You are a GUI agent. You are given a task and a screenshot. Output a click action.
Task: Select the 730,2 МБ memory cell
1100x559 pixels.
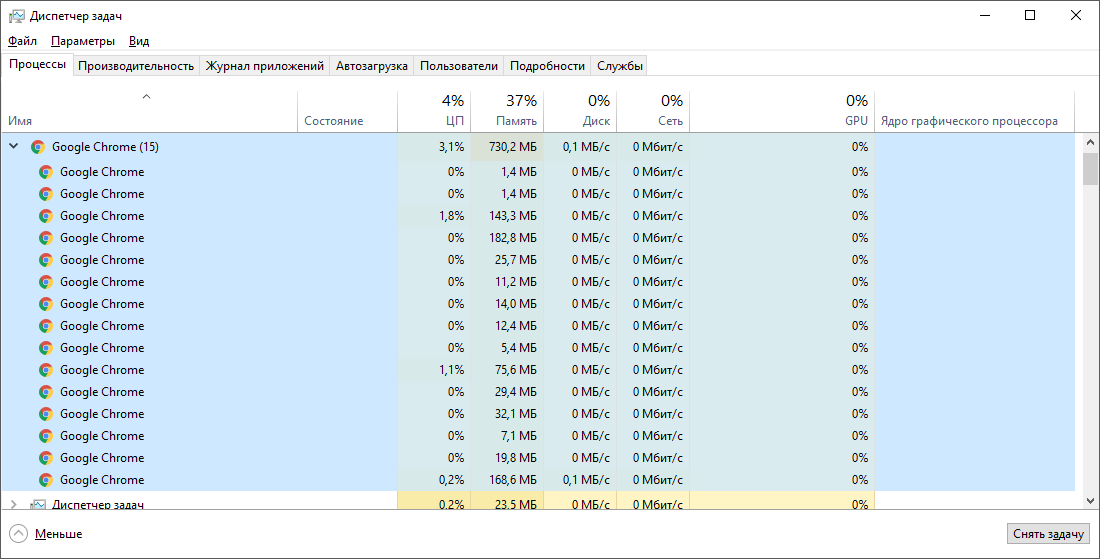tap(507, 147)
